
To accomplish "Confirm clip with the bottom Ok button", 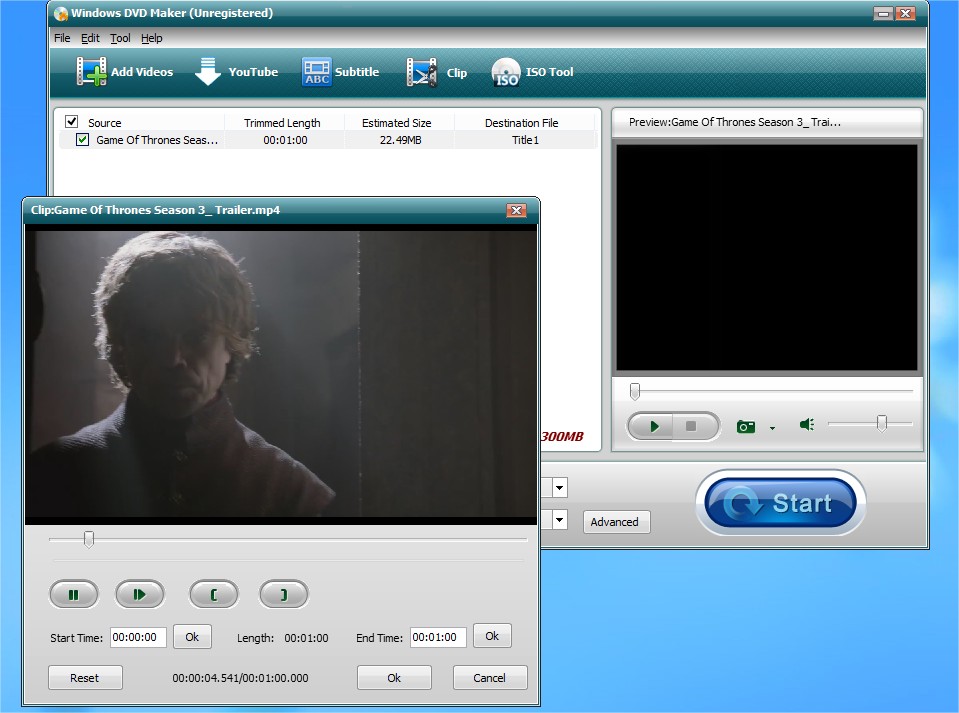I will pyautogui.click(x=394, y=678).
